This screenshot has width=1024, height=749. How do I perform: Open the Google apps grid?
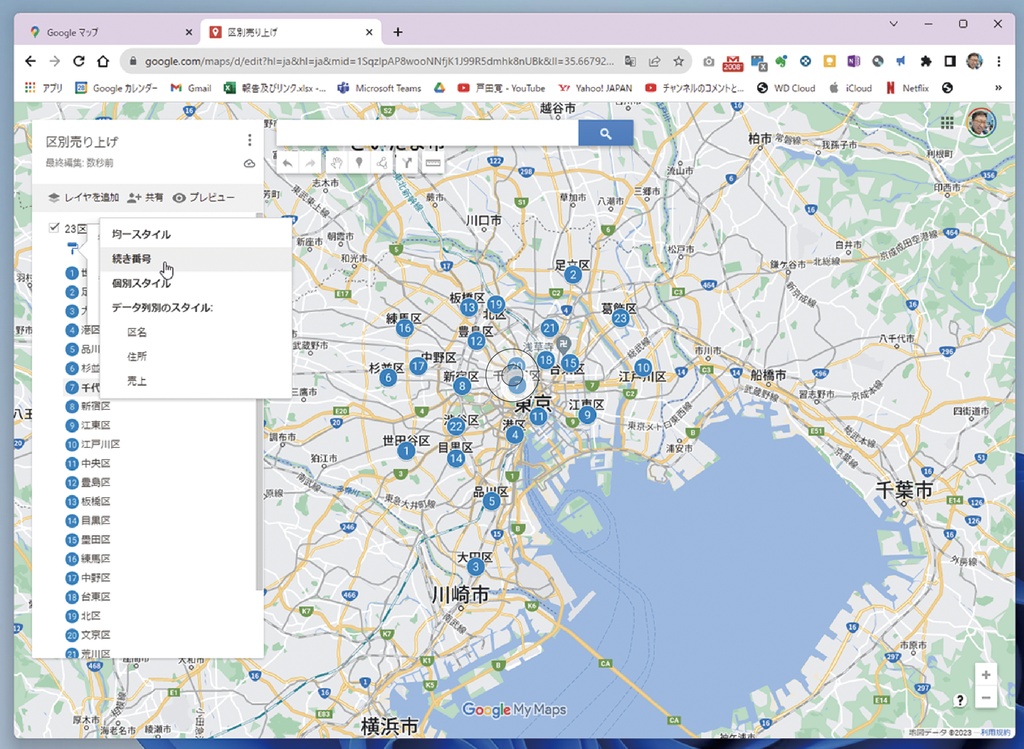pos(947,122)
